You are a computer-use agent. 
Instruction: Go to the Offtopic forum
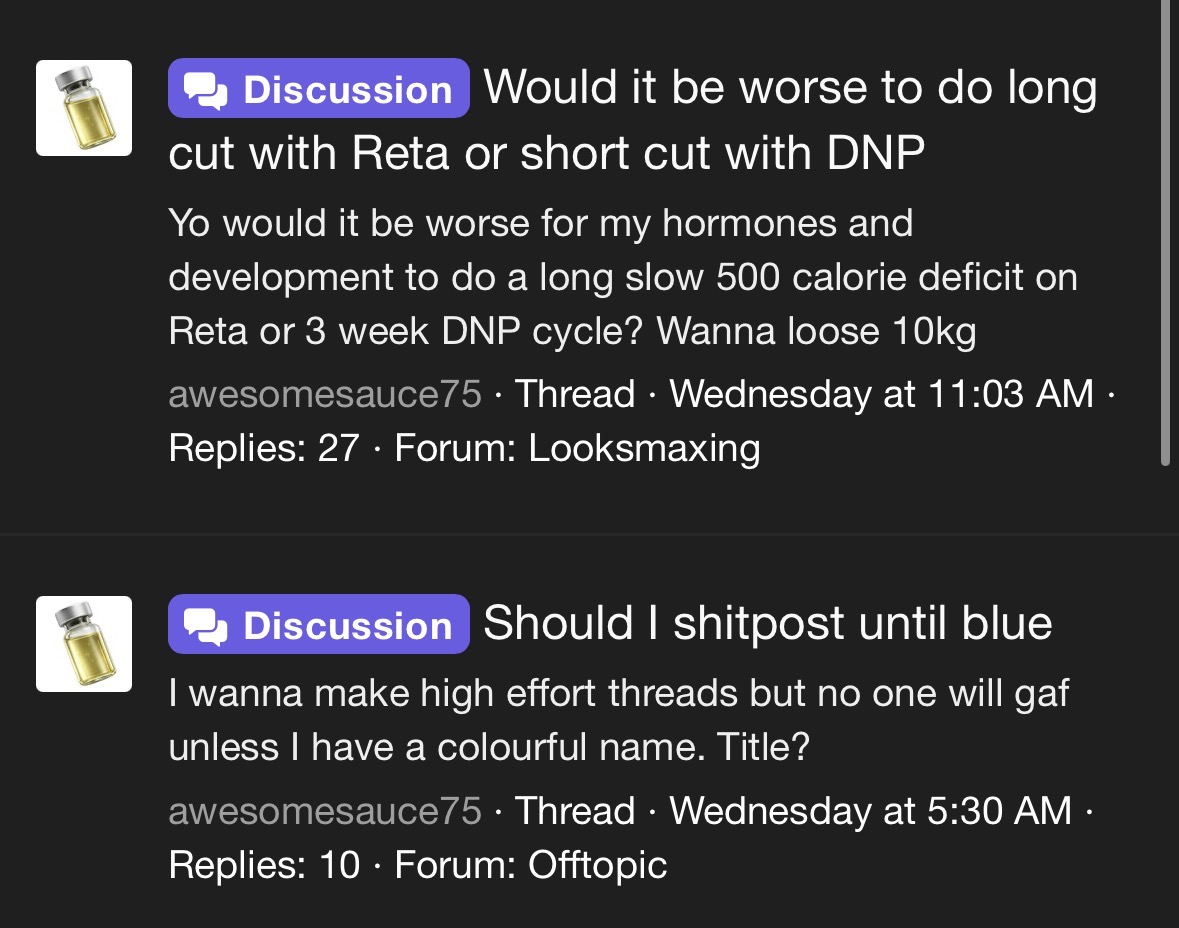[x=597, y=864]
